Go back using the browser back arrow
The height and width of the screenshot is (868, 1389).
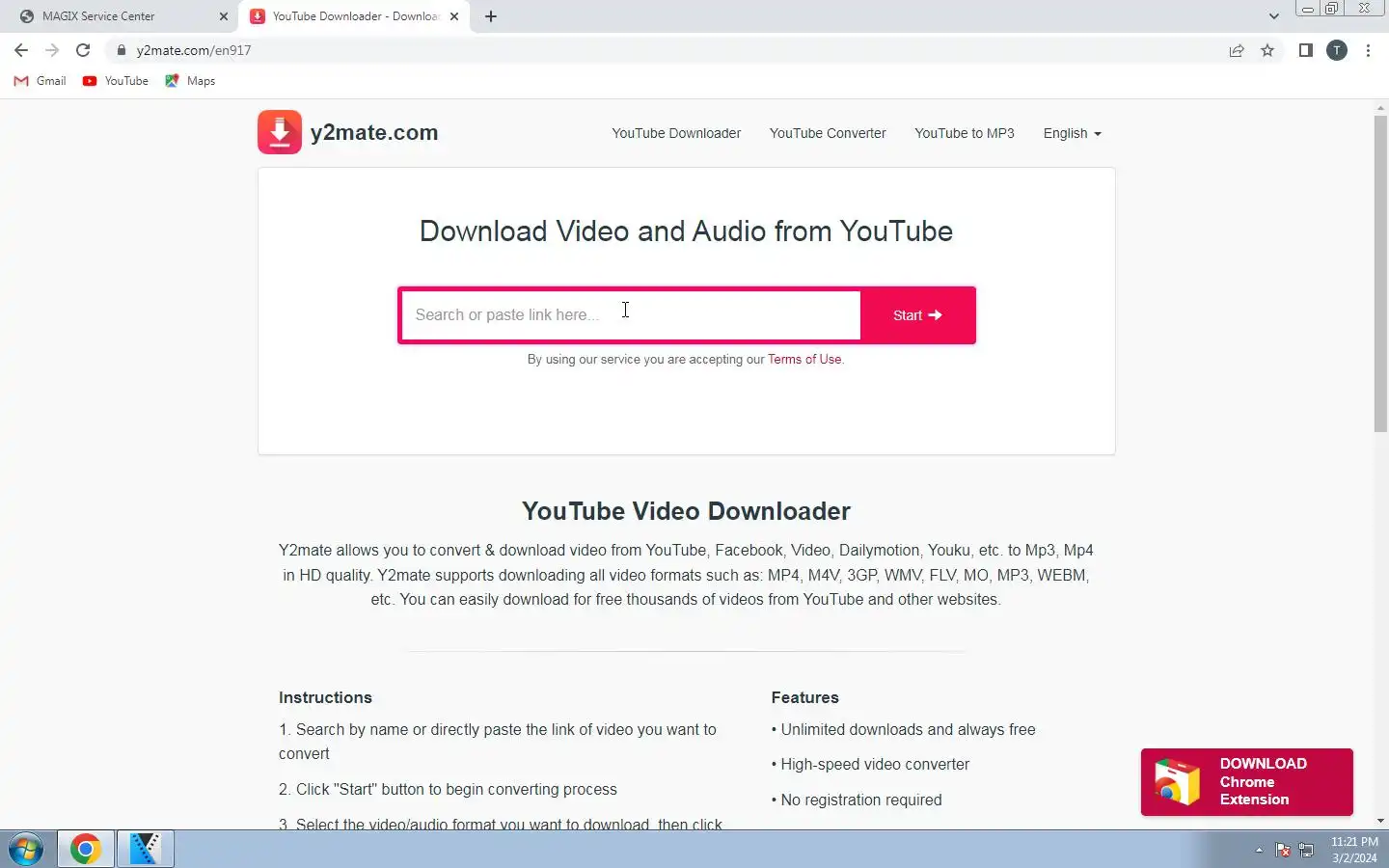[21, 50]
